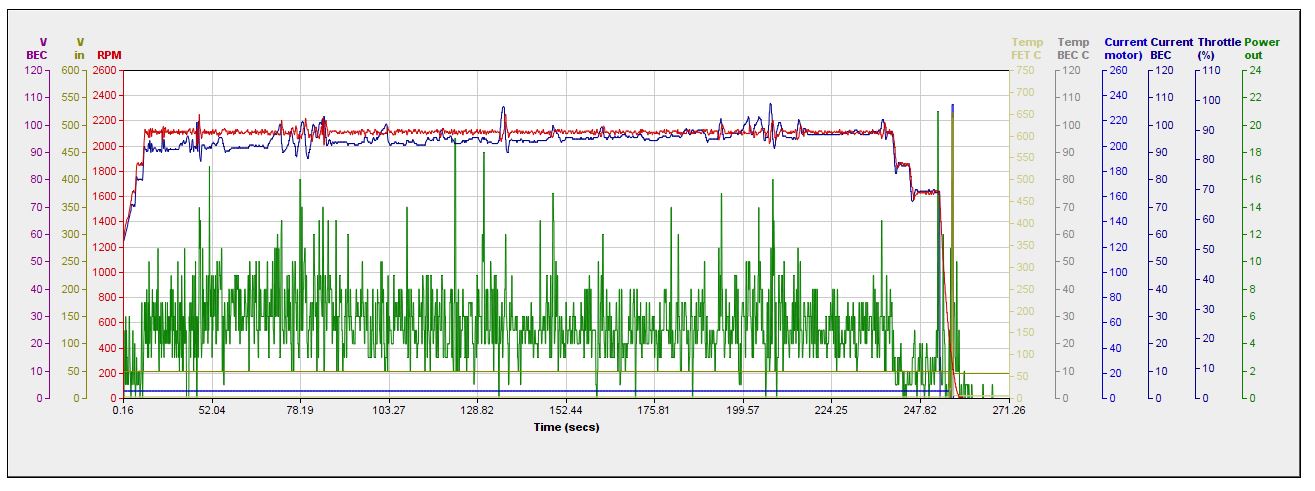The height and width of the screenshot is (491, 1315).
Task: Click the 271.26 time tick label
Action: pyautogui.click(x=1008, y=410)
